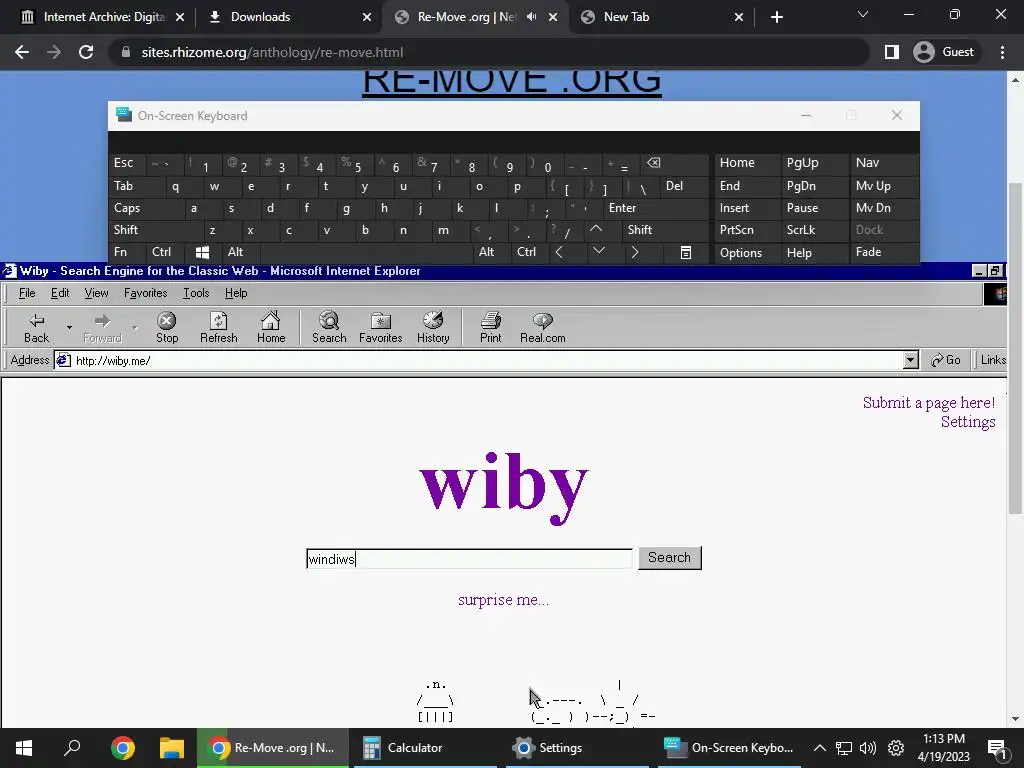The image size is (1024, 768).
Task: Click the menu key on On-Screen Keyboard
Action: tap(686, 252)
